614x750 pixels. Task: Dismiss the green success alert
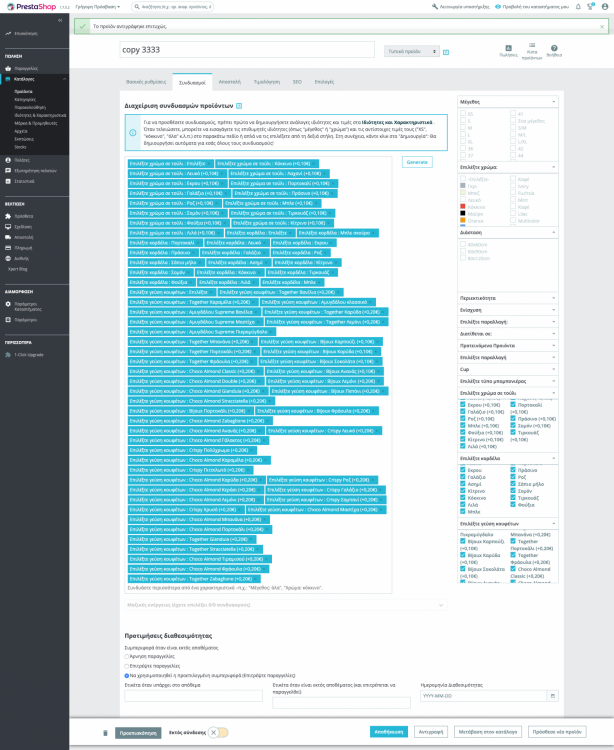pos(602,27)
